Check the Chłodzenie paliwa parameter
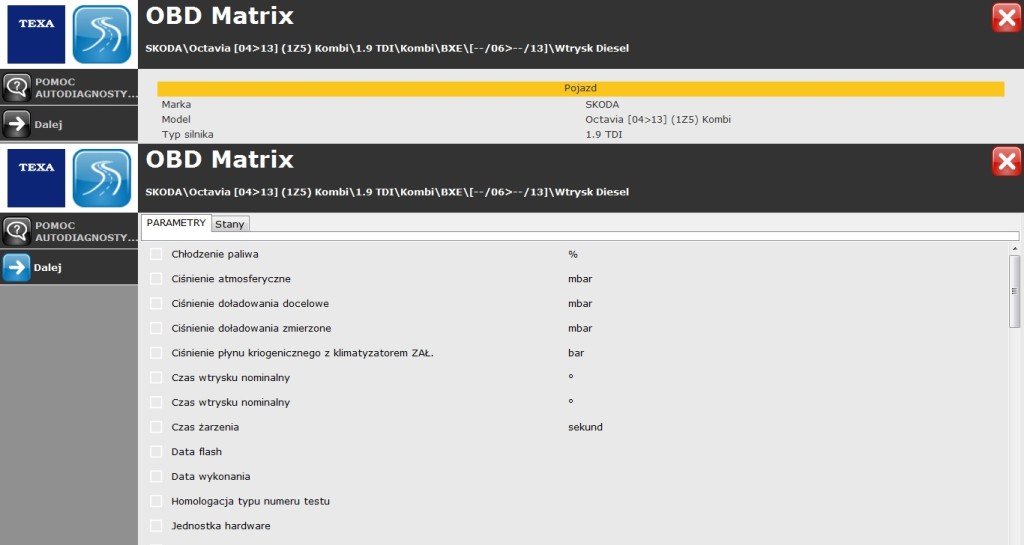1024x545 pixels. (156, 254)
